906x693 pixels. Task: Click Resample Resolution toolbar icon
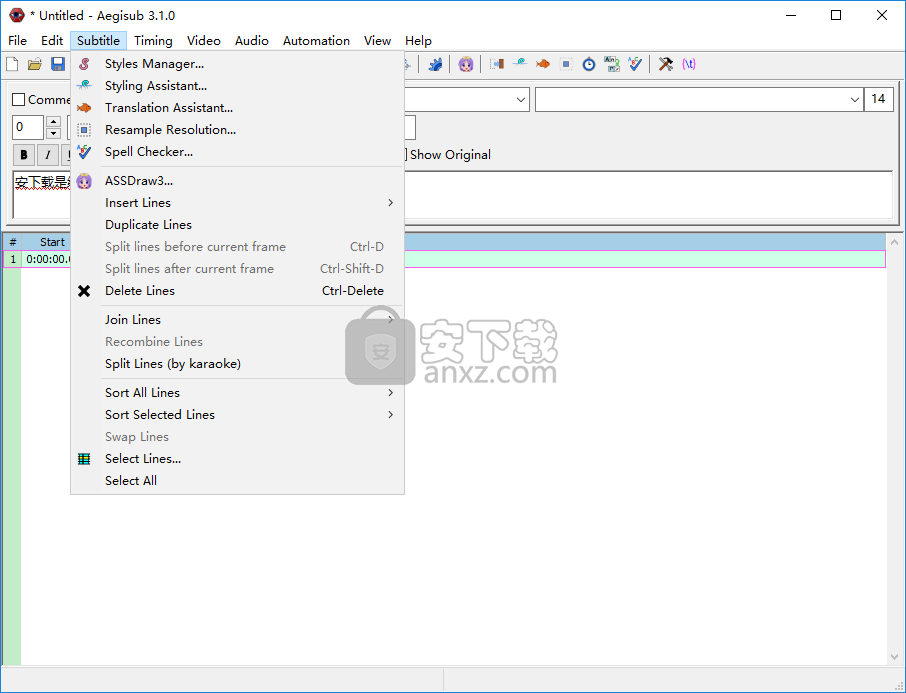[566, 64]
